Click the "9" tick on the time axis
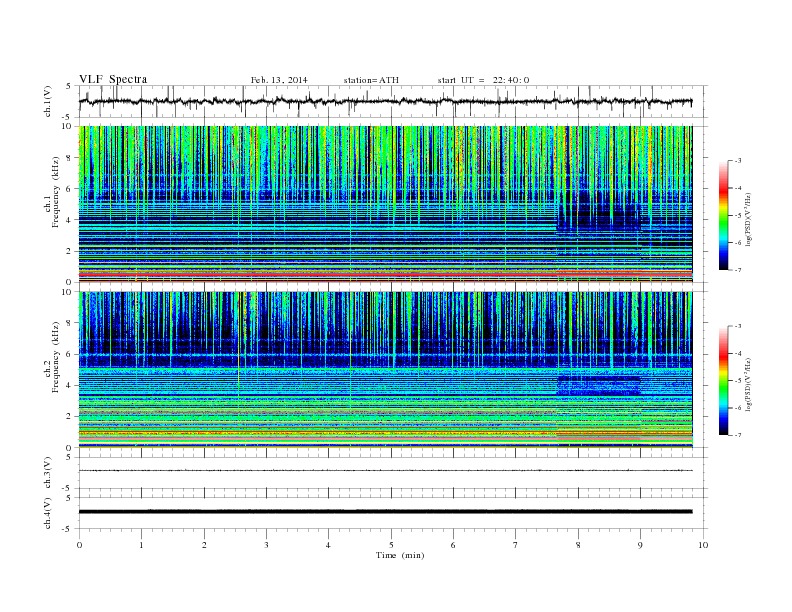This screenshot has width=792, height=612. 640,545
